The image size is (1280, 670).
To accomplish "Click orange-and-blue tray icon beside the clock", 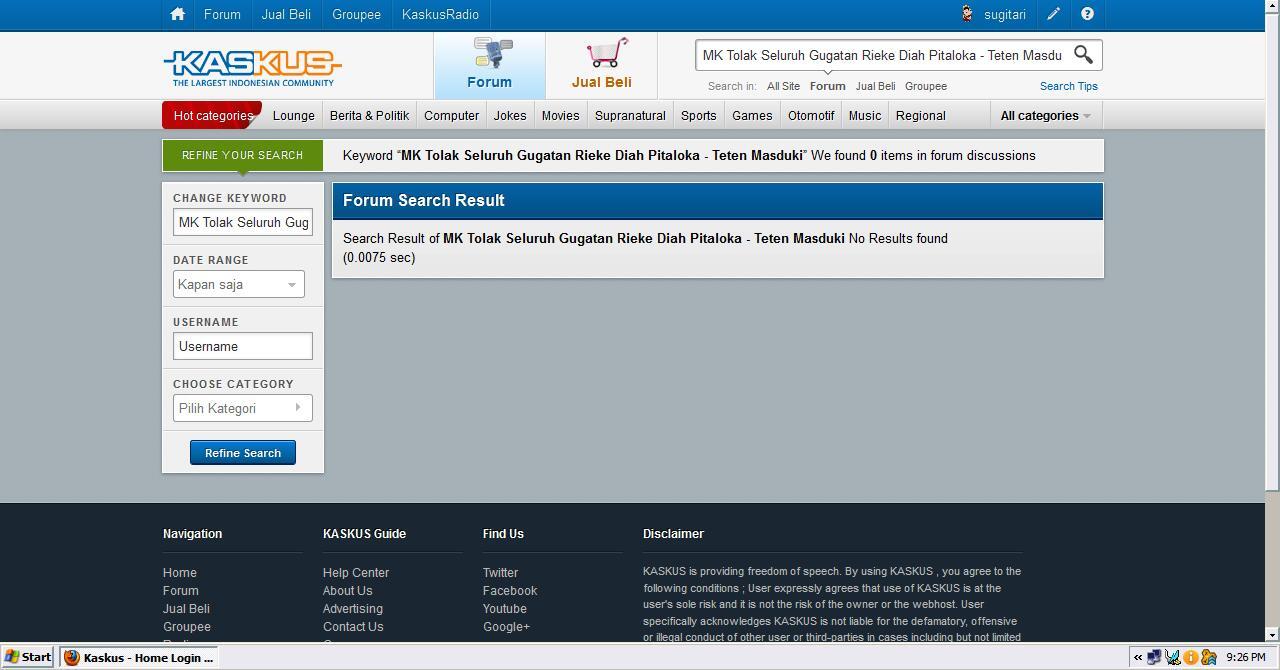I will click(1208, 657).
